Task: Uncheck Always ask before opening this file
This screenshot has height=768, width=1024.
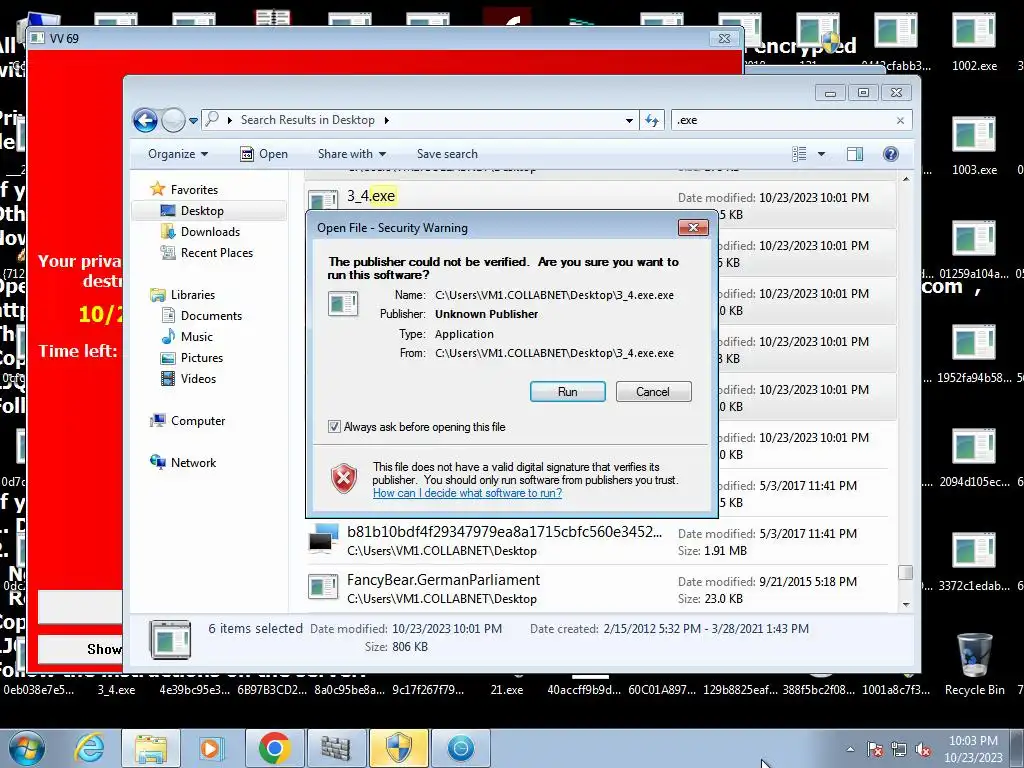Action: (x=334, y=426)
